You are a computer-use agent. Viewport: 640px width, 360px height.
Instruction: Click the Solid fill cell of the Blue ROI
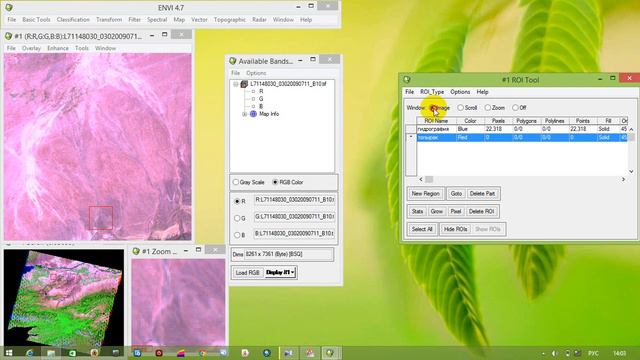click(x=608, y=129)
